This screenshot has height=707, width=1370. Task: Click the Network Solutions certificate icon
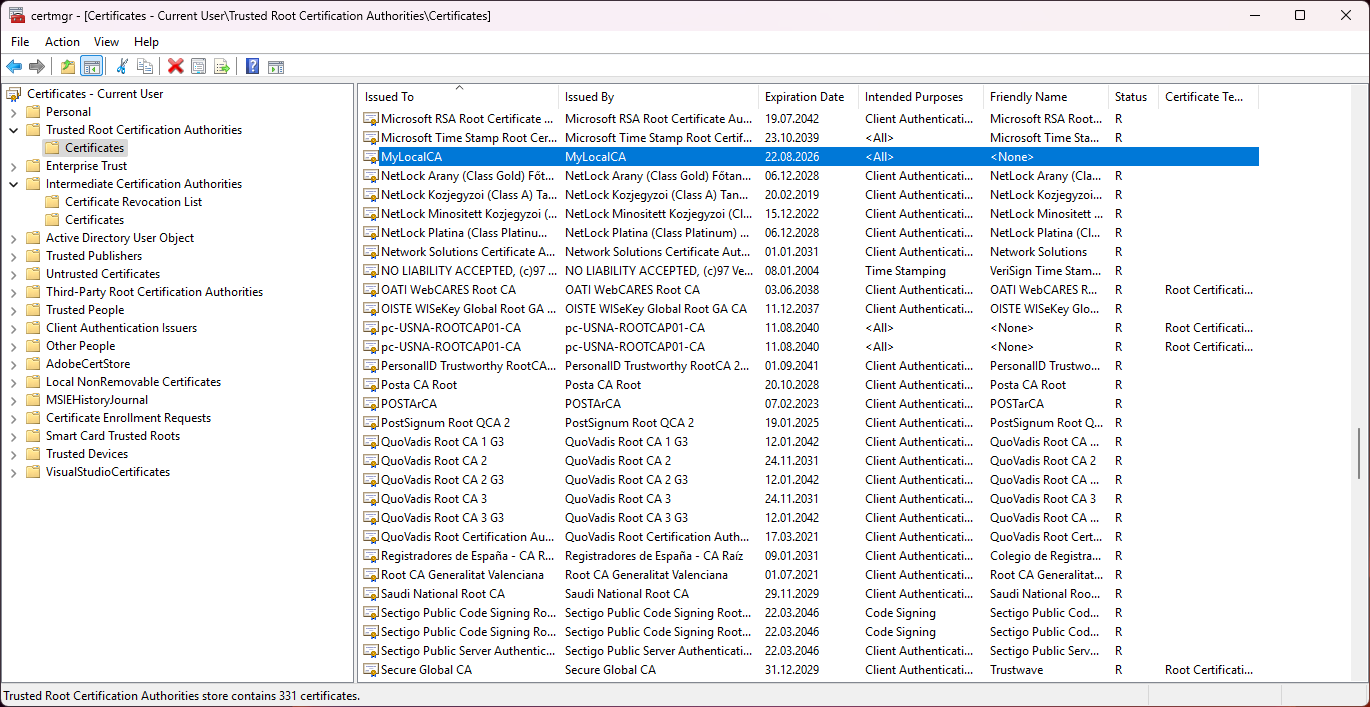[371, 252]
